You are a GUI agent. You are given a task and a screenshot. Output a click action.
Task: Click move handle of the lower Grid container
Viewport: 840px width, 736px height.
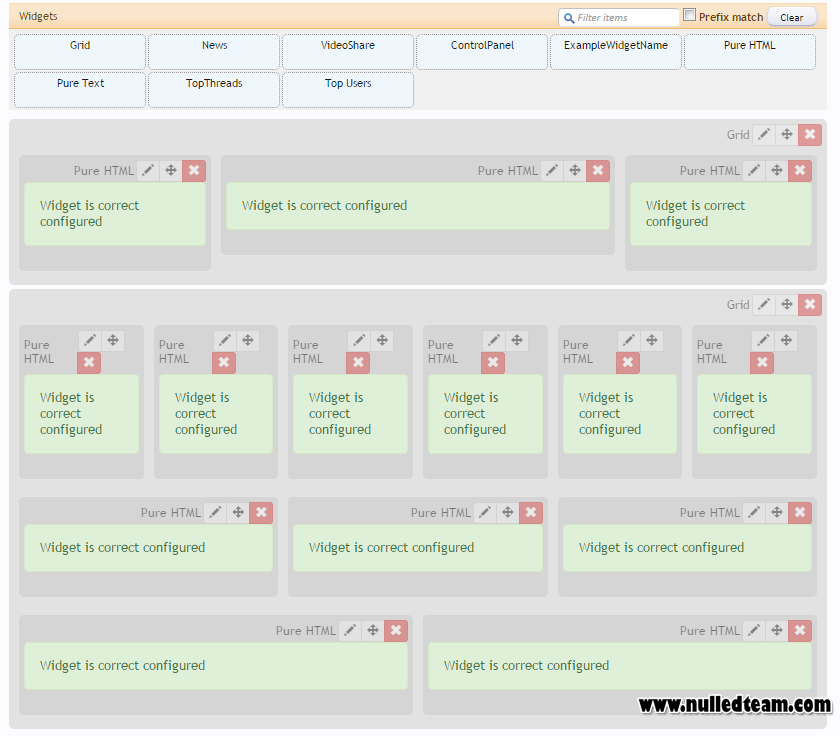coord(787,305)
